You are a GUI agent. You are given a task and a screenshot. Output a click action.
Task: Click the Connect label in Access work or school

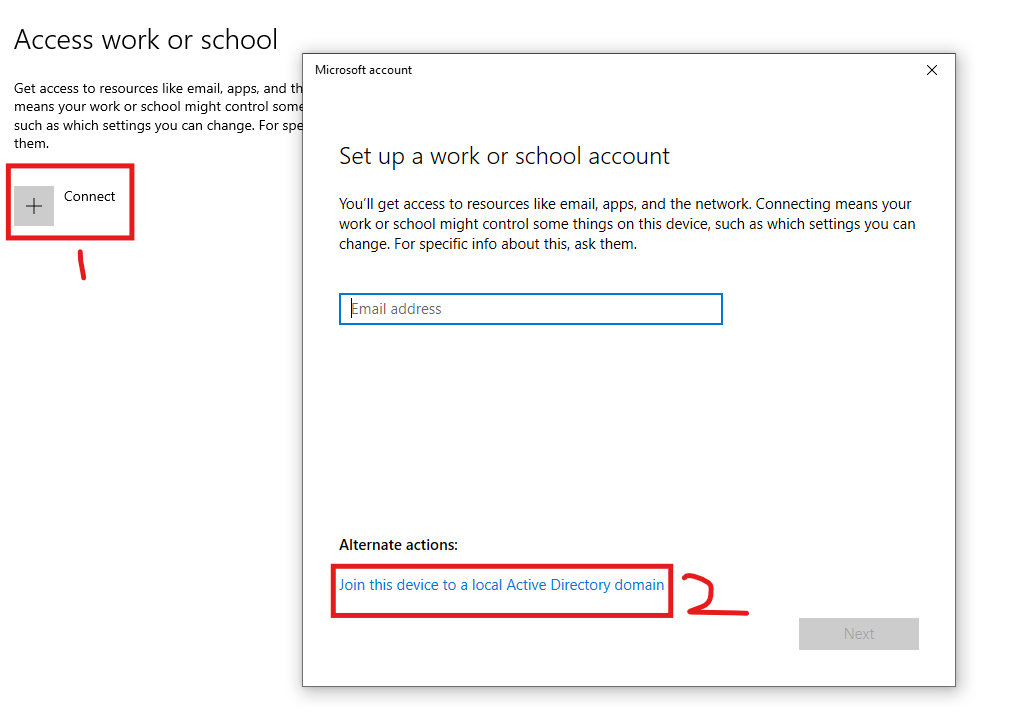coord(89,196)
